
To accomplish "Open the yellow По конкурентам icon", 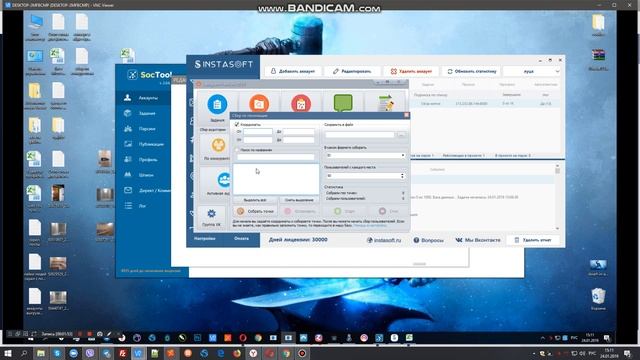I will pyautogui.click(x=218, y=145).
